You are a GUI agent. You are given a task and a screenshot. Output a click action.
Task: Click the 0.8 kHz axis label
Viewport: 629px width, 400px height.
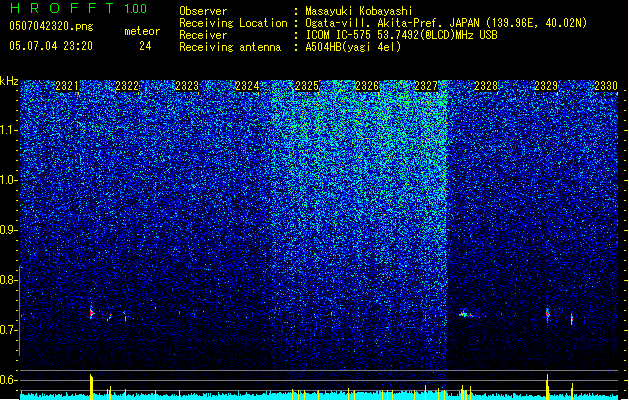[9, 280]
